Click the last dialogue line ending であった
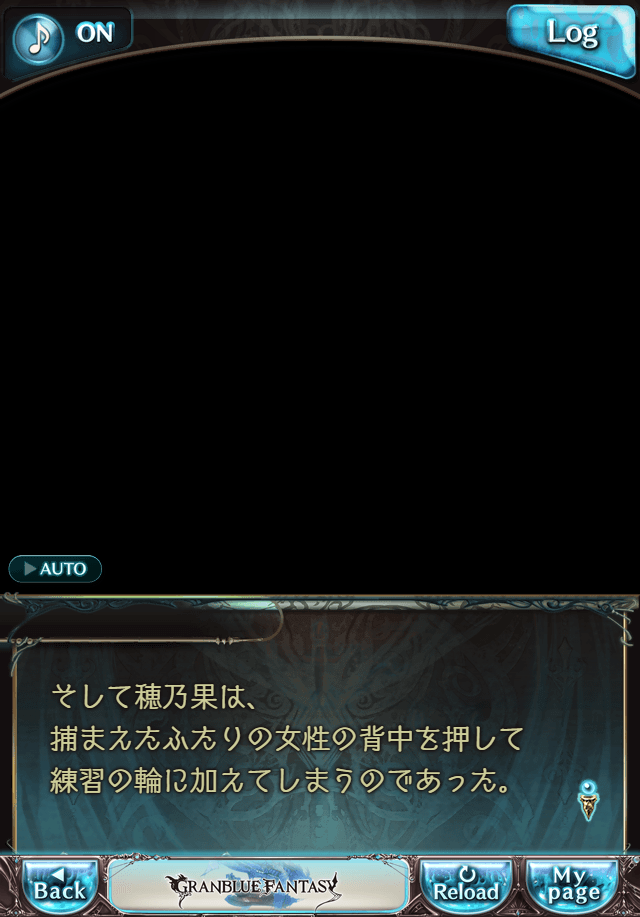Image resolution: width=640 pixels, height=917 pixels. 281,781
